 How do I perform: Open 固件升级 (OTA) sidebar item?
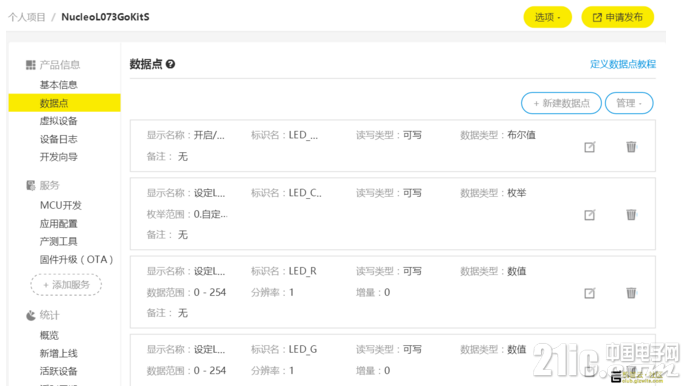point(76,259)
